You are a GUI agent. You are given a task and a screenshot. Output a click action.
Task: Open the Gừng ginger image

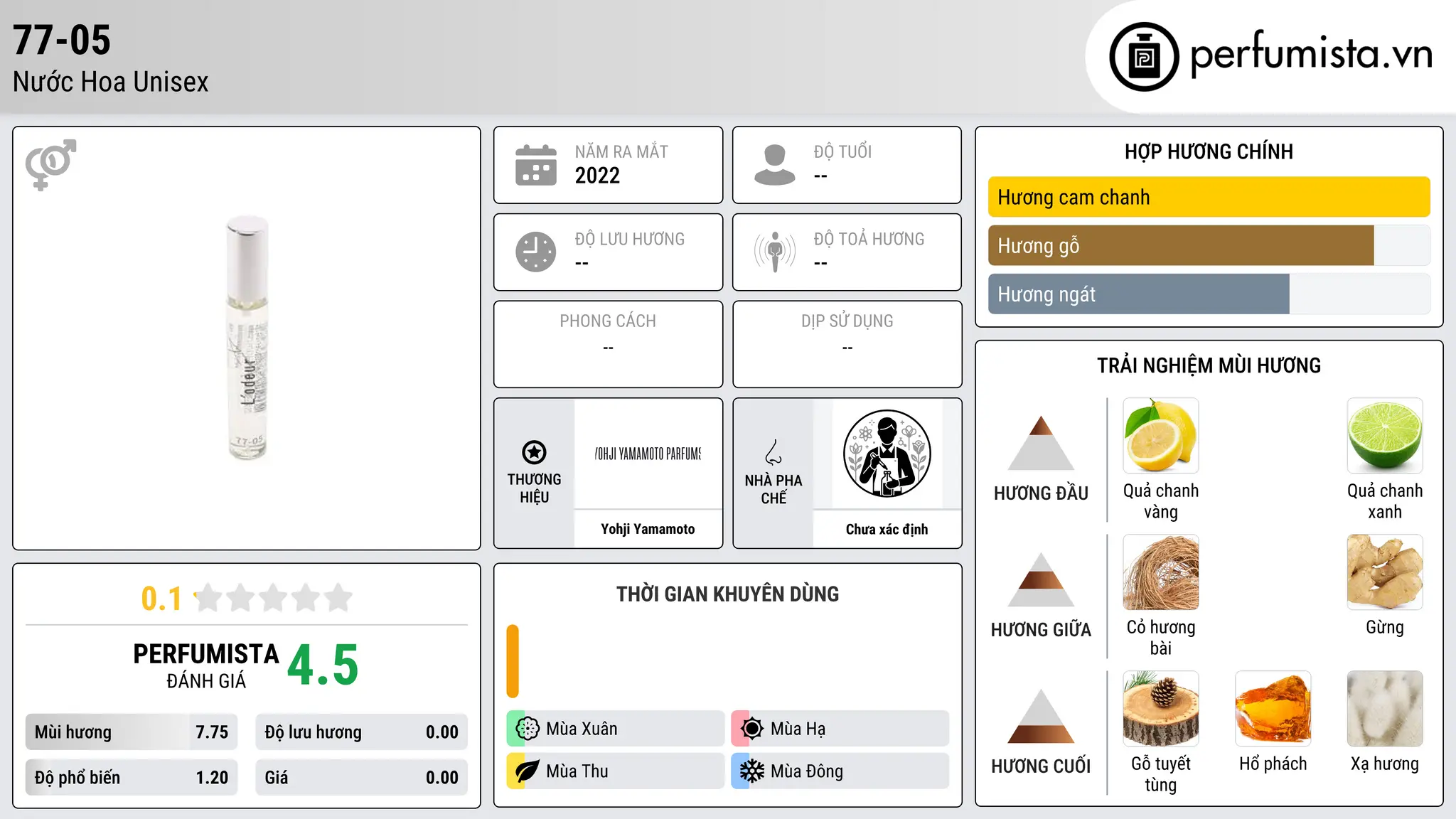coord(1385,572)
